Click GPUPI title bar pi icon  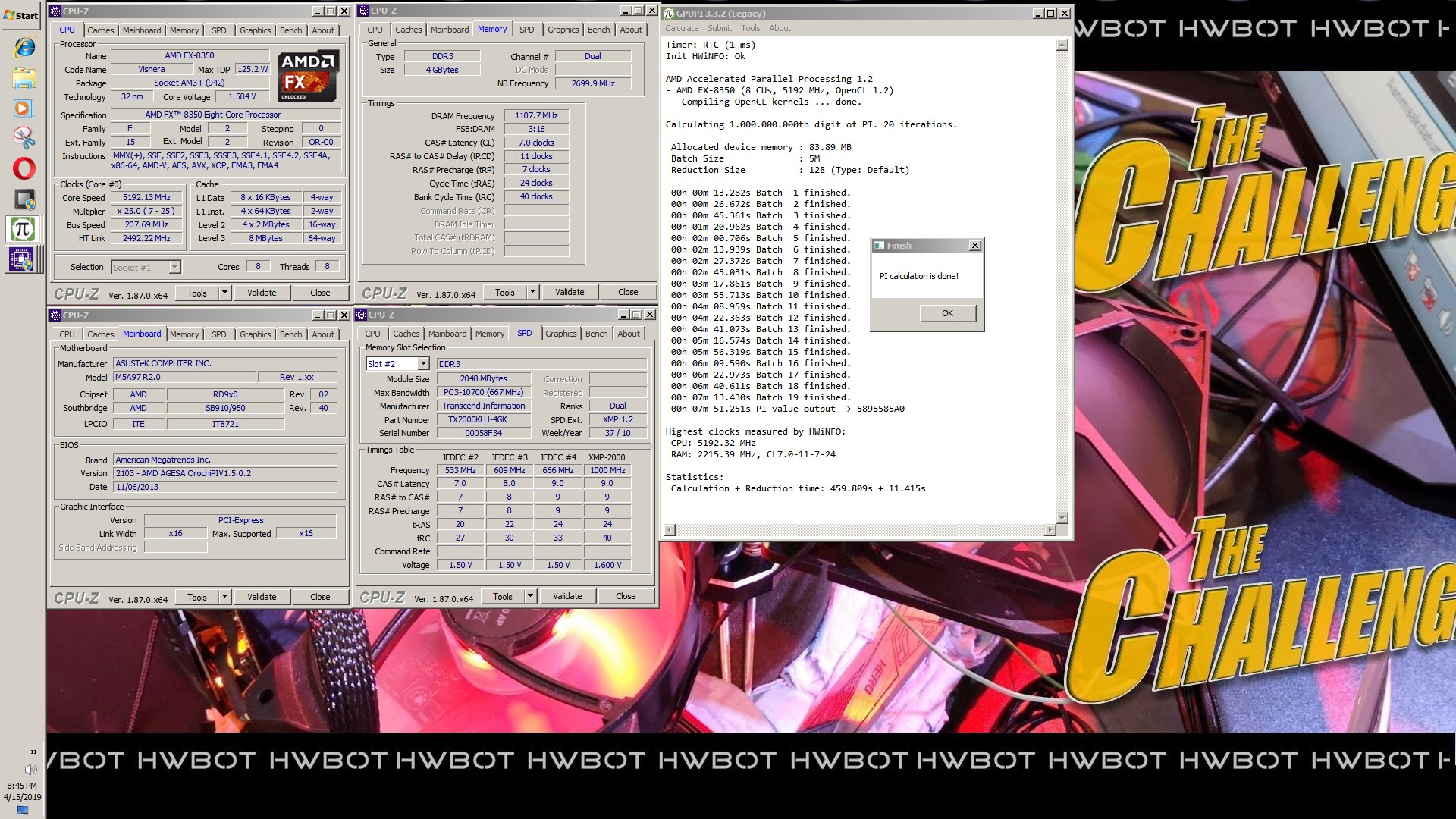point(668,14)
